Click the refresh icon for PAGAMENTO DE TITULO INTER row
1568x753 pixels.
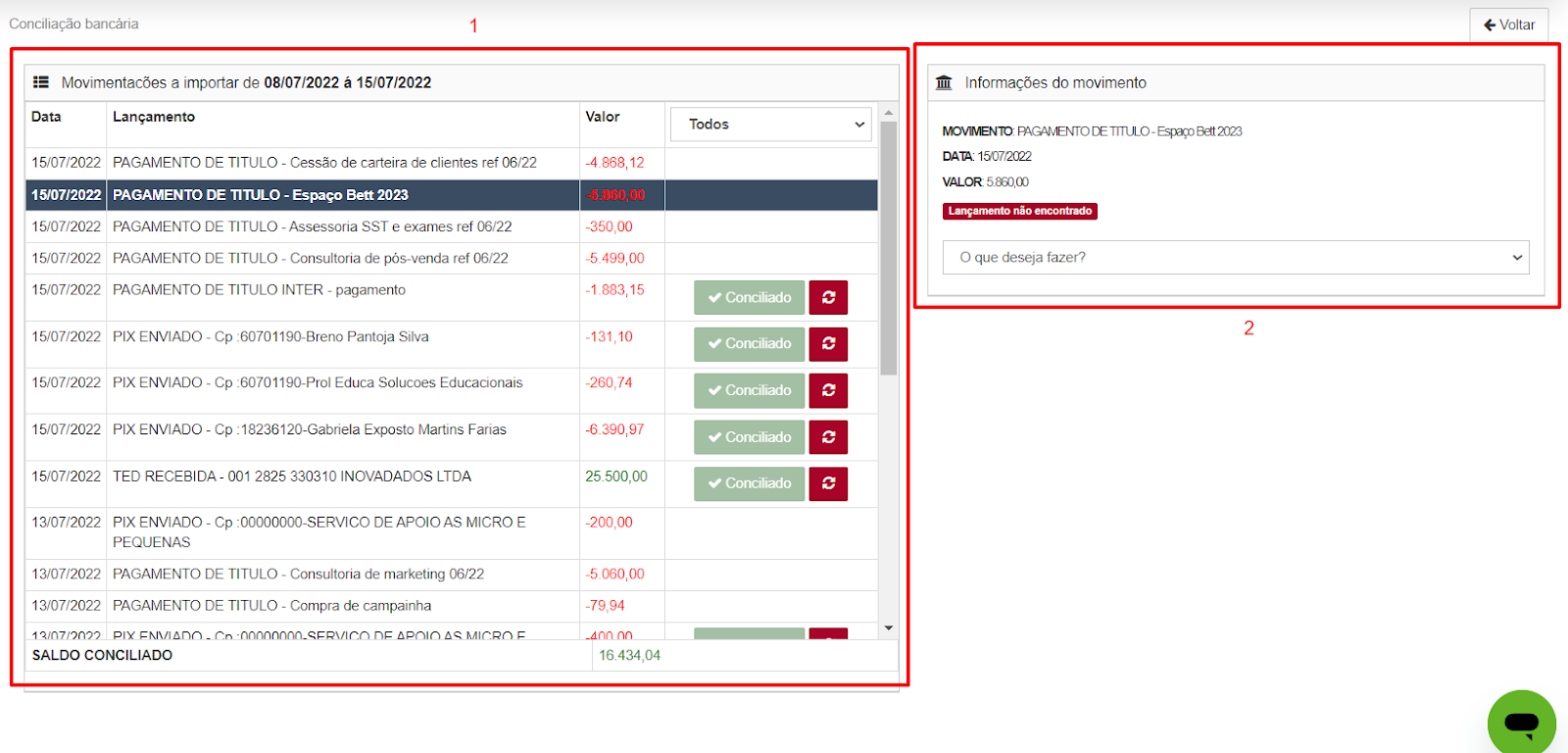point(828,297)
